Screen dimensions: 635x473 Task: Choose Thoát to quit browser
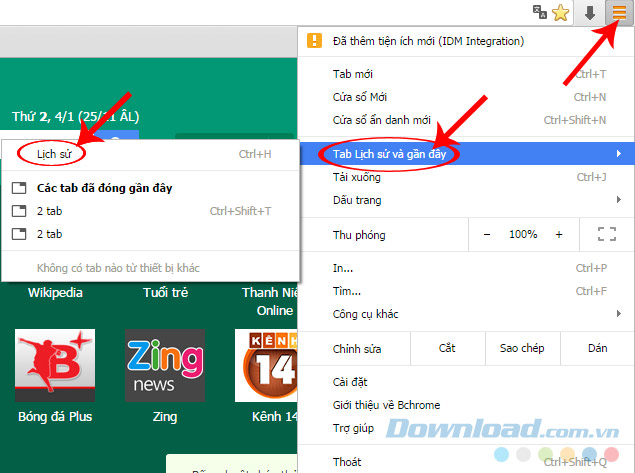[x=466, y=462]
